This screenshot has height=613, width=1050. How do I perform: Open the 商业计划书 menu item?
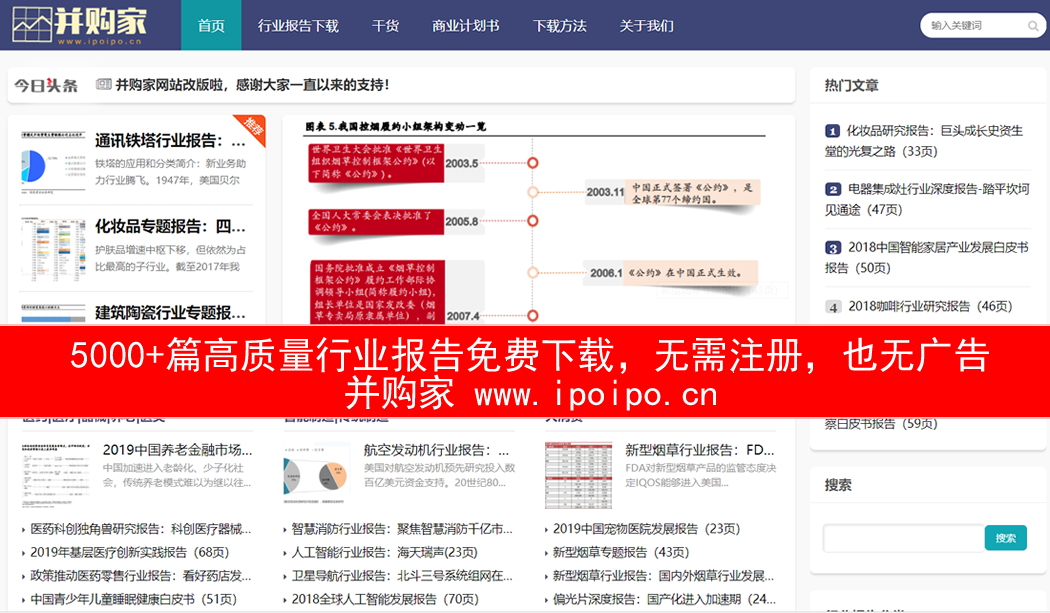(465, 25)
